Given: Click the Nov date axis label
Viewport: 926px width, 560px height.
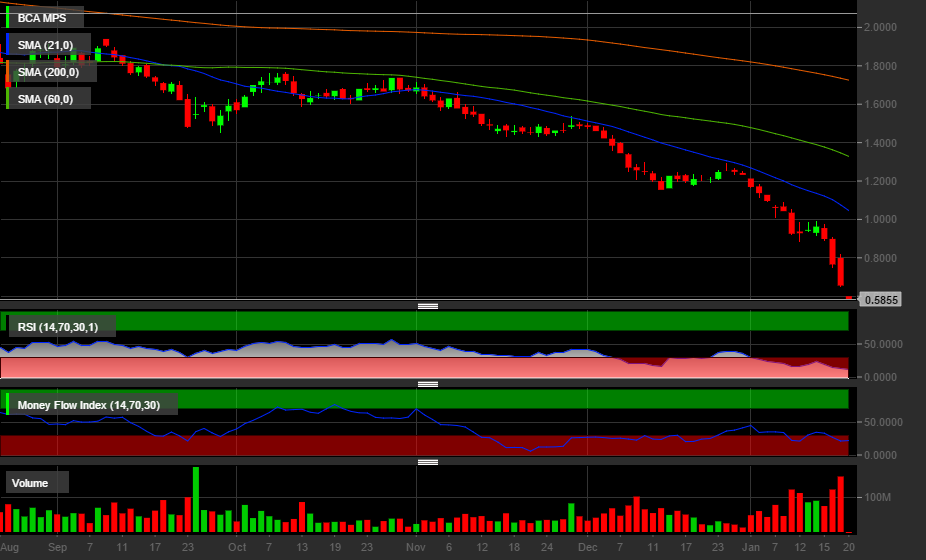Looking at the screenshot, I should [416, 547].
